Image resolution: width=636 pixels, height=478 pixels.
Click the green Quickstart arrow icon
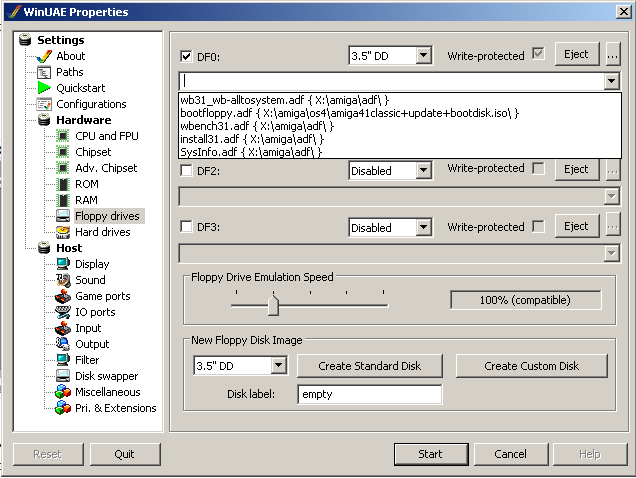[x=44, y=88]
